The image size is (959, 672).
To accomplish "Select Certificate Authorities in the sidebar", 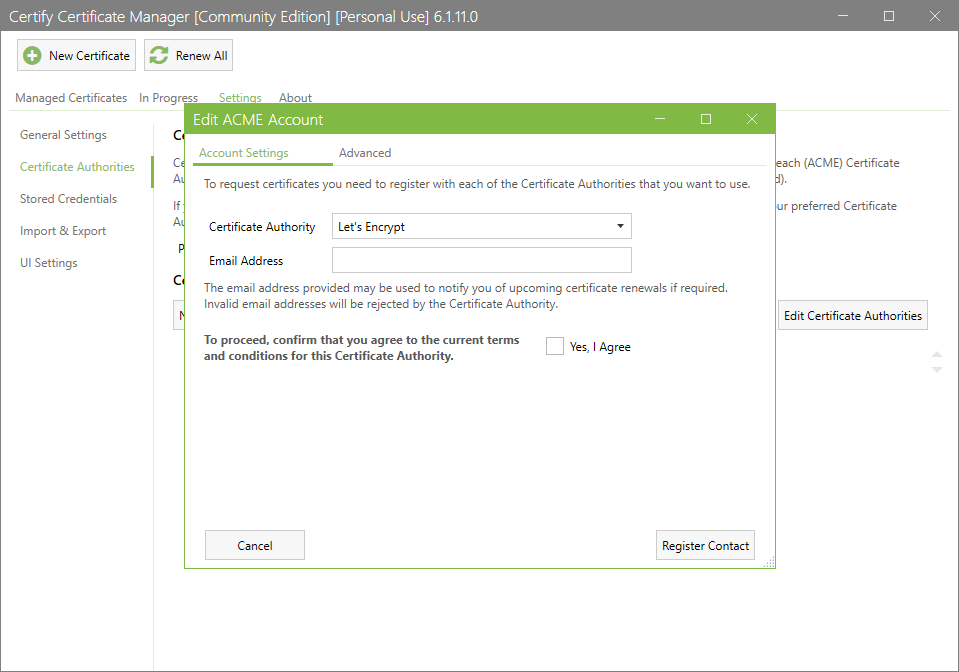I will [x=77, y=166].
